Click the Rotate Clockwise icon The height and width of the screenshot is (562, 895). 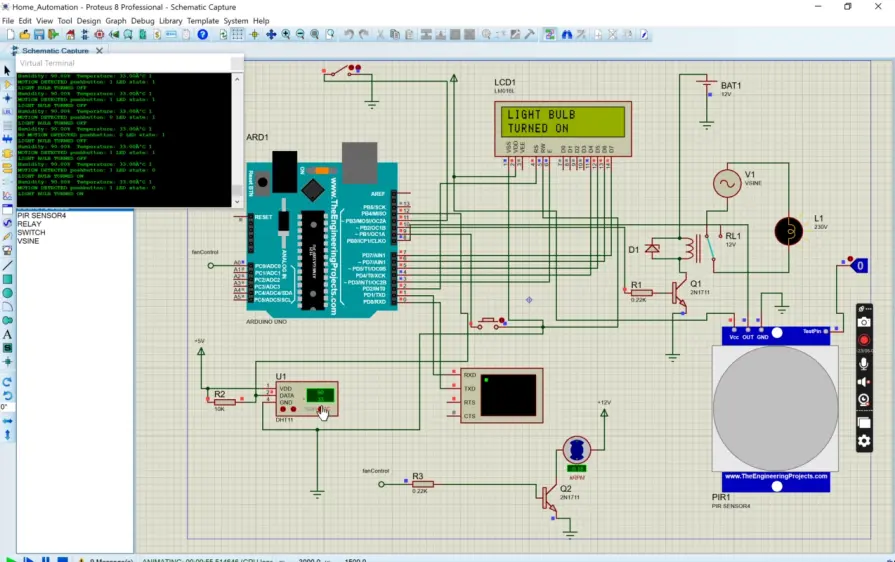7,382
